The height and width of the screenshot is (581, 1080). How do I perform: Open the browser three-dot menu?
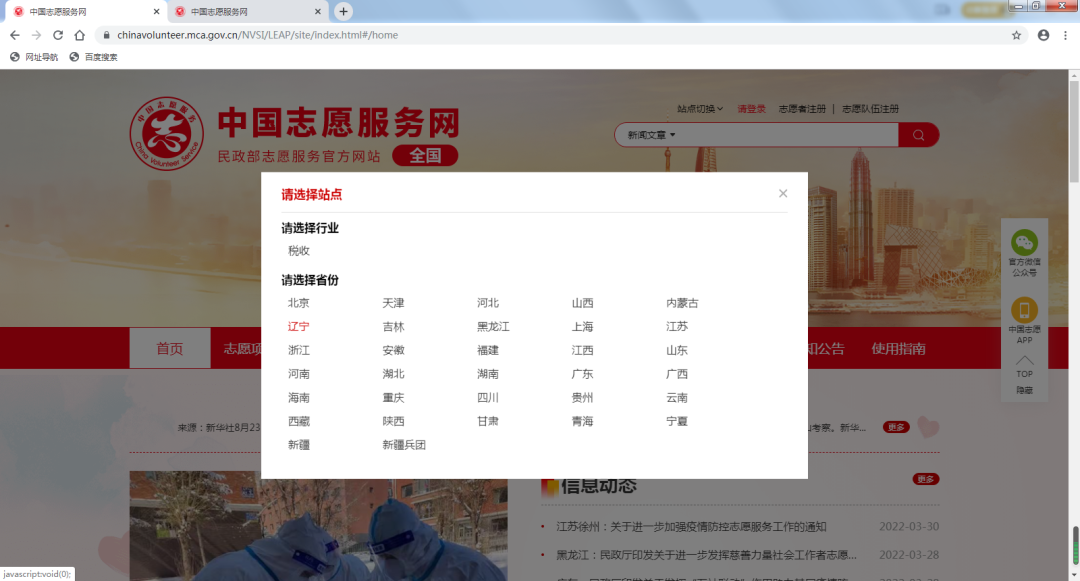(x=1066, y=35)
